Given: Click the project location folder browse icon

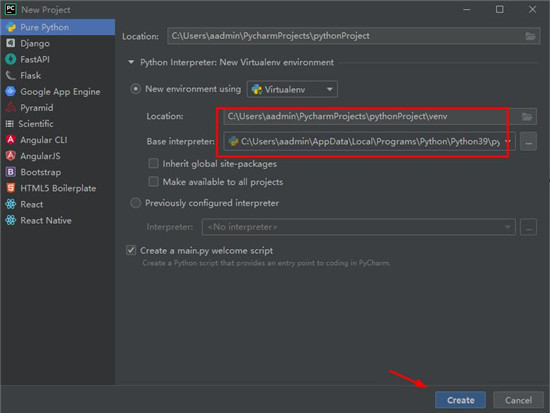Looking at the screenshot, I should tap(530, 36).
